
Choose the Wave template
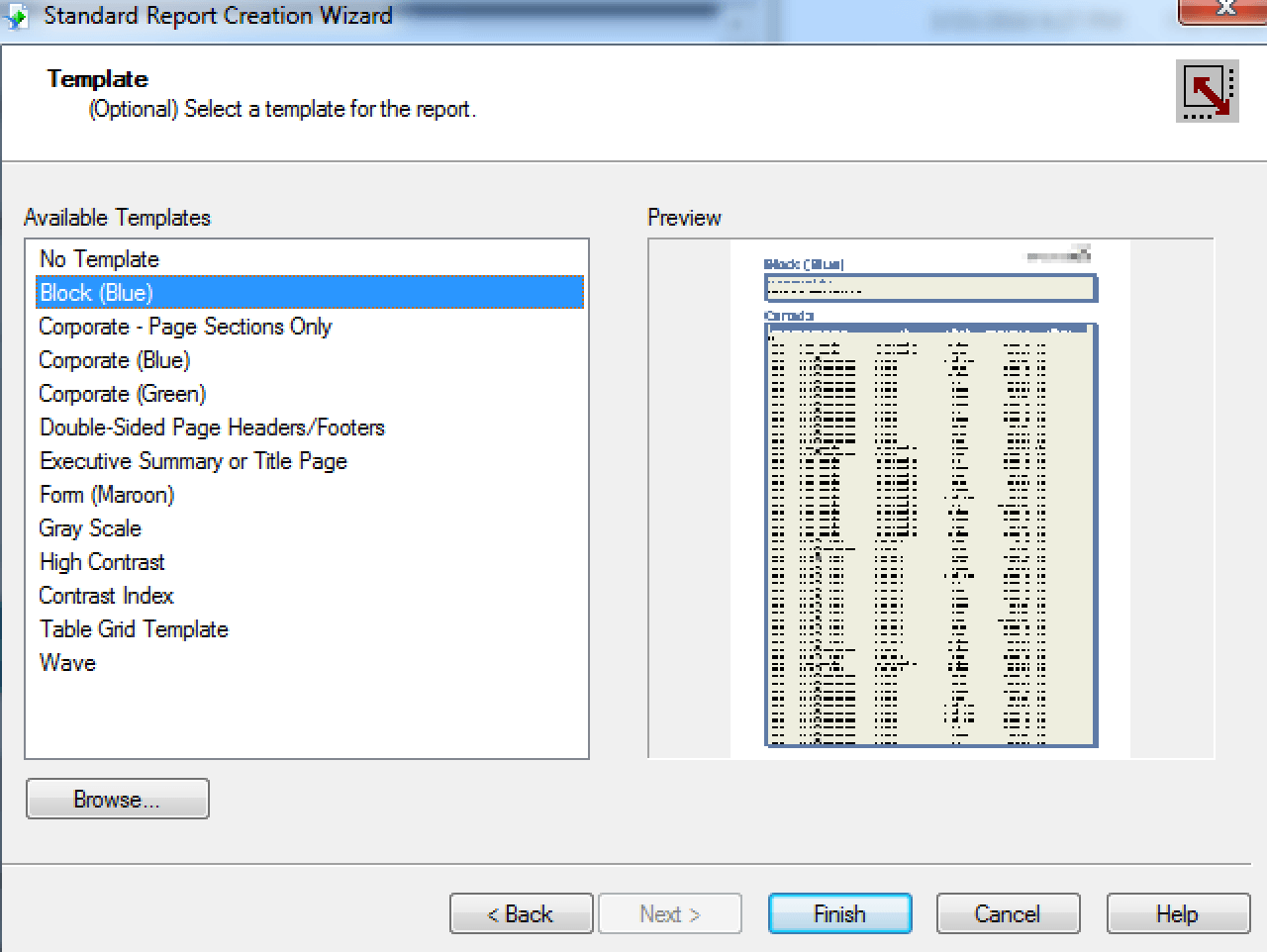(66, 663)
